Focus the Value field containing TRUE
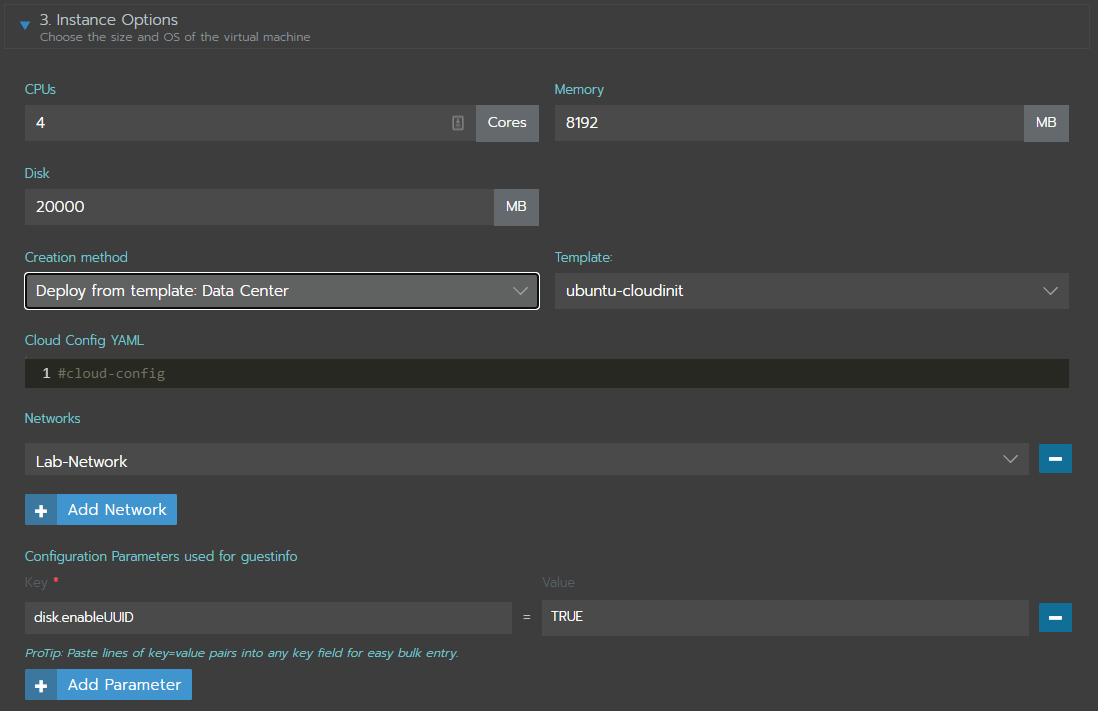 coord(784,617)
